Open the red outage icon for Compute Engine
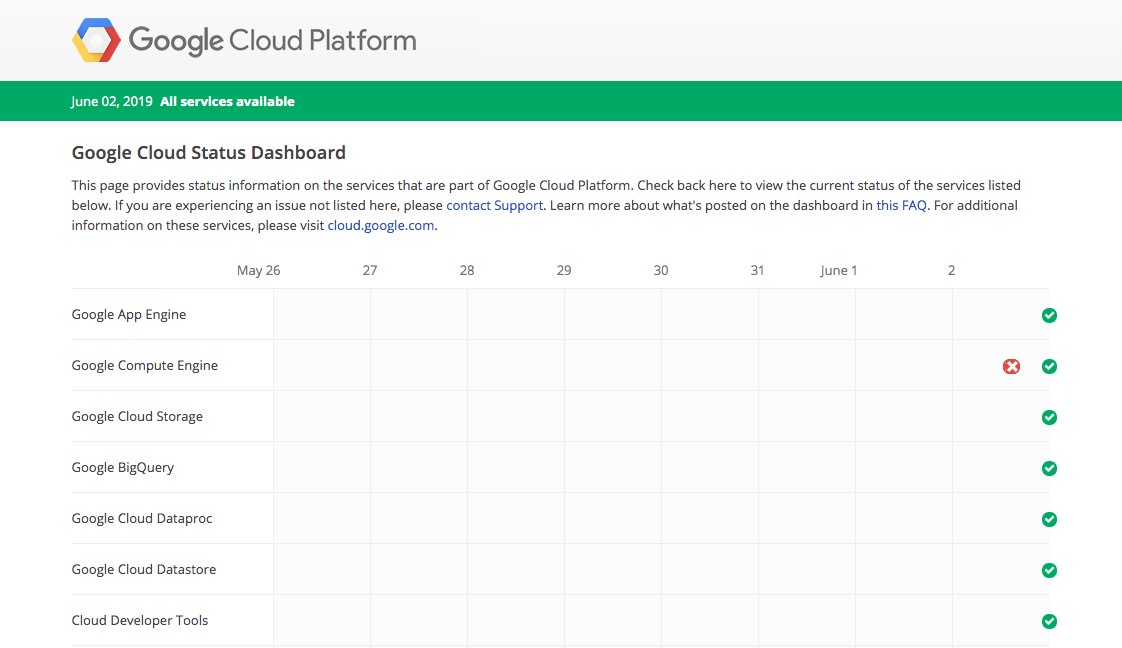 tap(1011, 366)
